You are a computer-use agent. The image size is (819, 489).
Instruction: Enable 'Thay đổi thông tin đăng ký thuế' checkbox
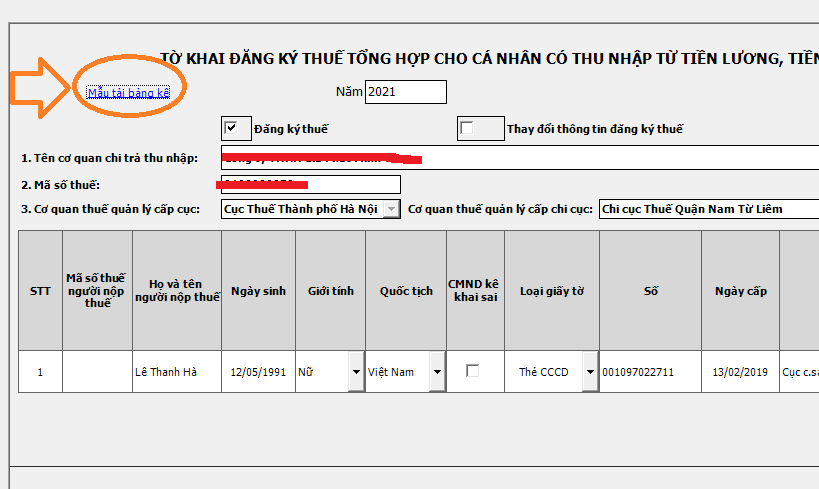(x=466, y=128)
